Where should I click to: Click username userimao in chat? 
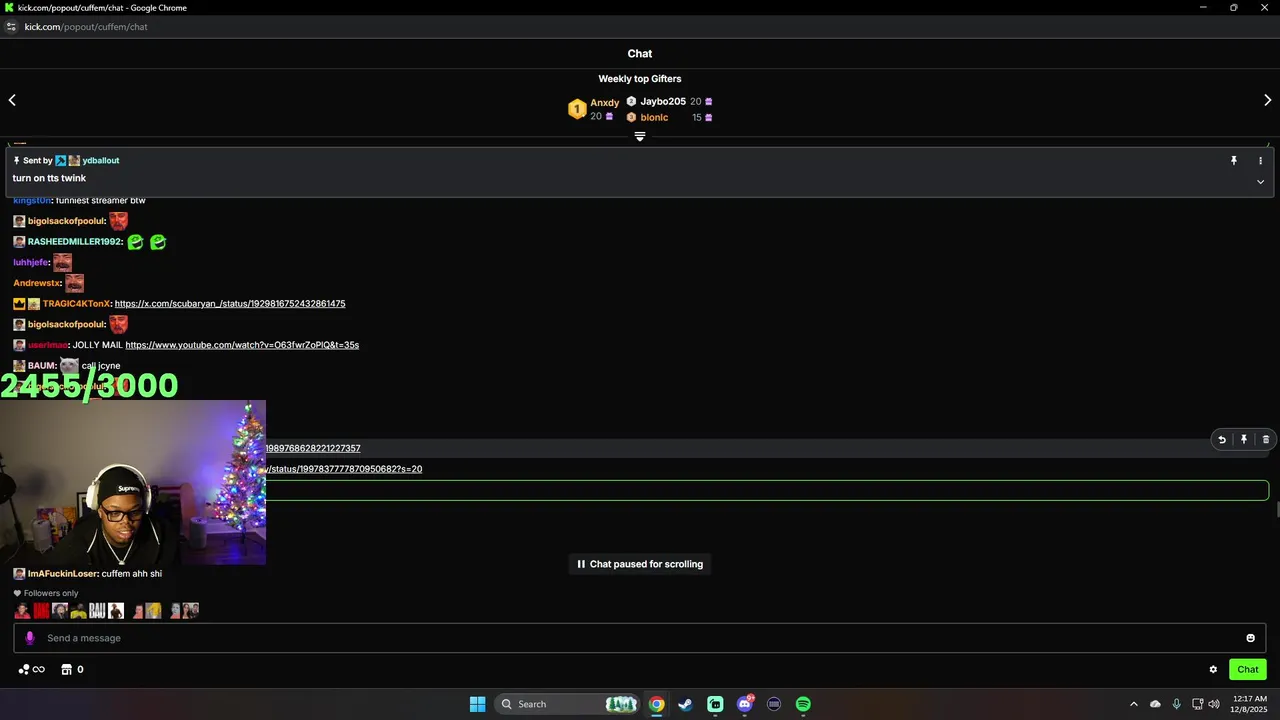click(x=47, y=345)
